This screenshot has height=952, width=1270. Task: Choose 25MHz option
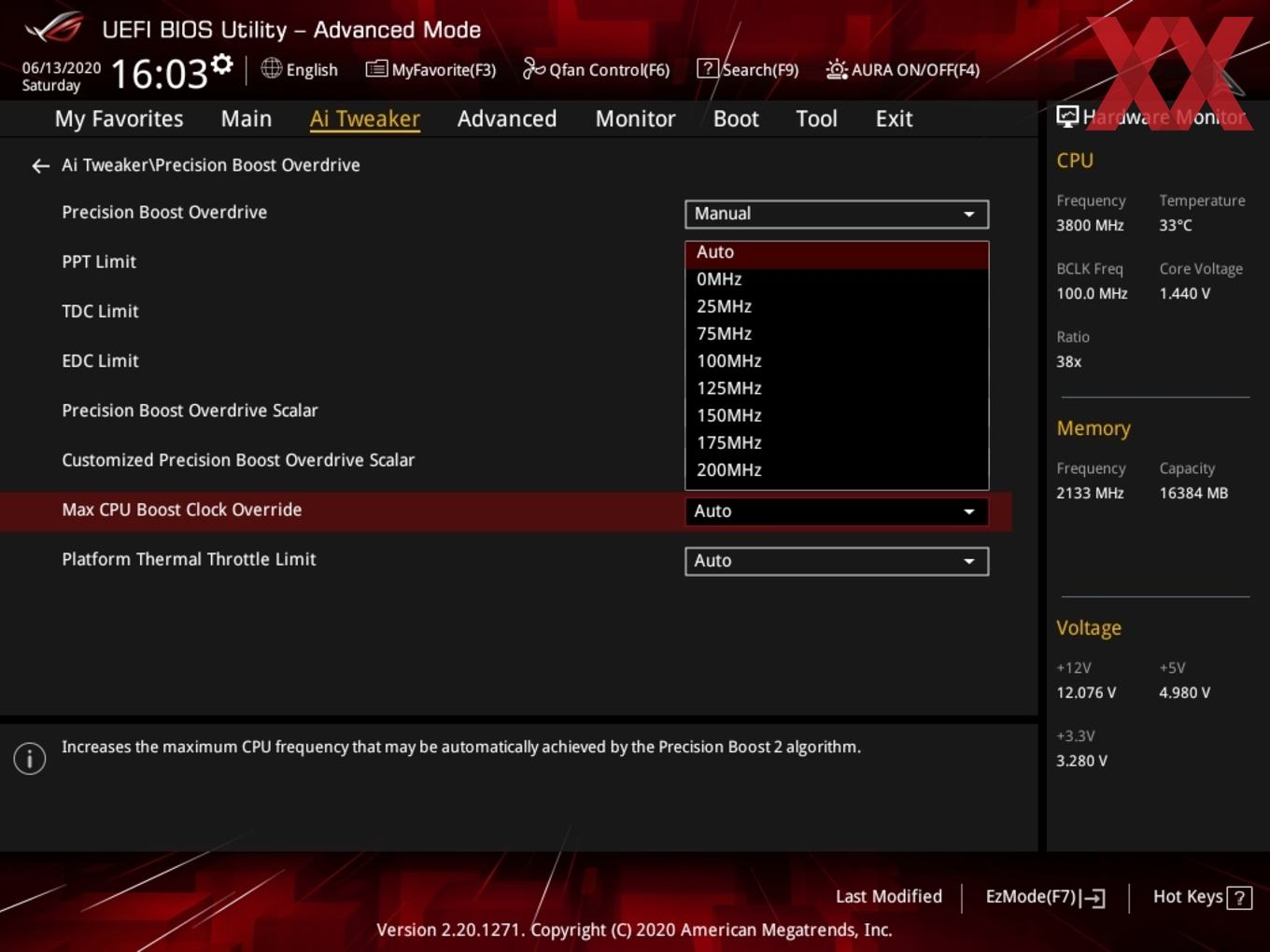click(x=837, y=306)
